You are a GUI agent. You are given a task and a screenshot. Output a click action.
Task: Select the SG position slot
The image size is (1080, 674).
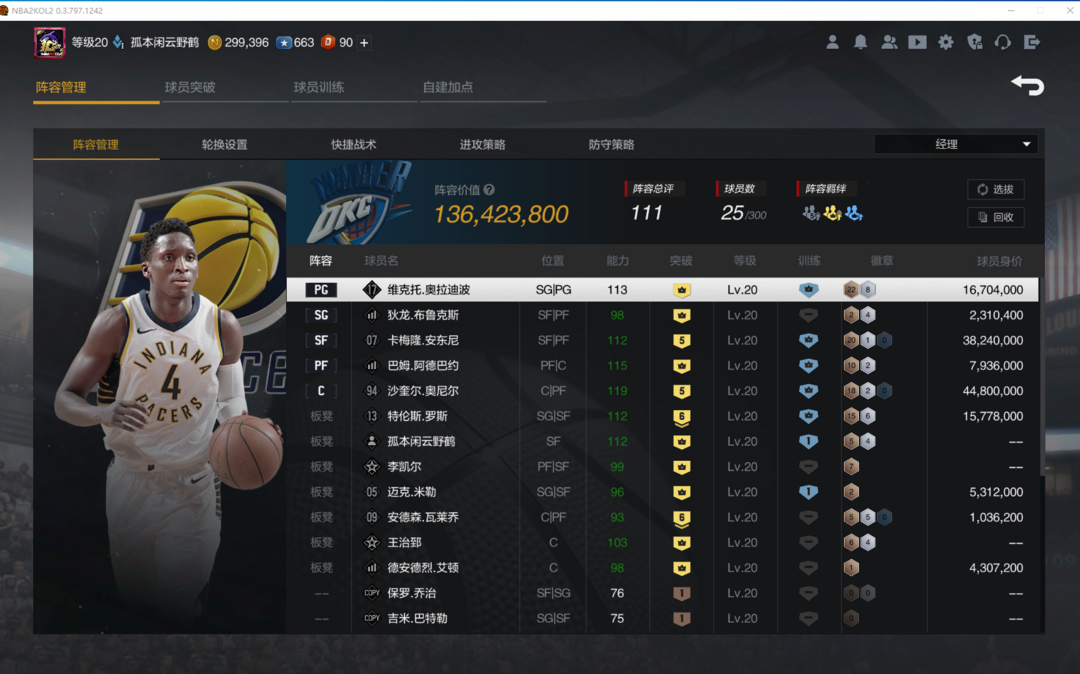click(x=321, y=315)
